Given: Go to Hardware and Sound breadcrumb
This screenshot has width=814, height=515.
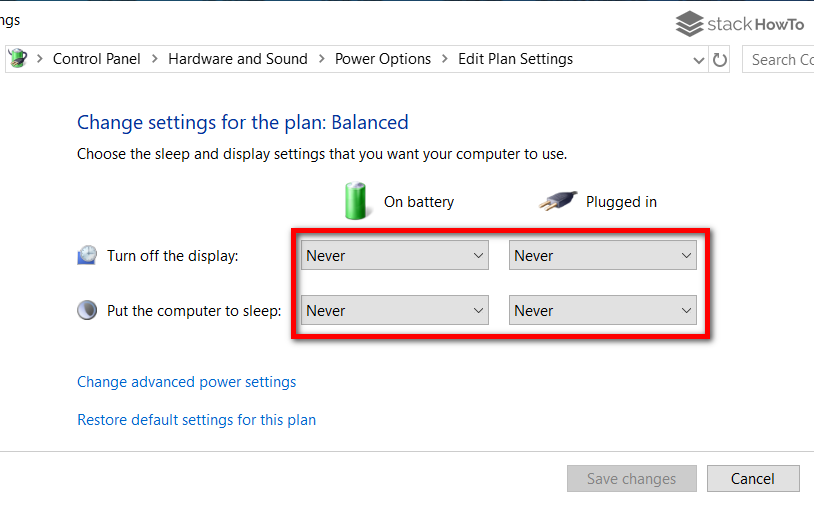Looking at the screenshot, I should point(237,59).
